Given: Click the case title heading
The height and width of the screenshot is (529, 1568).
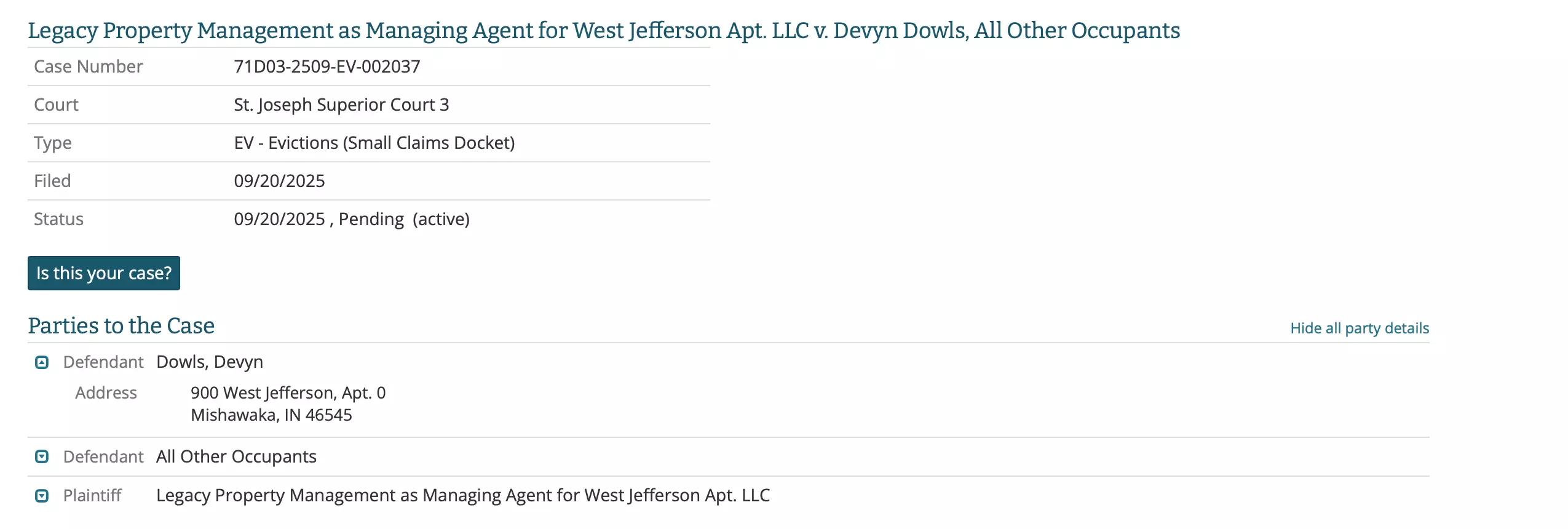Looking at the screenshot, I should point(604,30).
